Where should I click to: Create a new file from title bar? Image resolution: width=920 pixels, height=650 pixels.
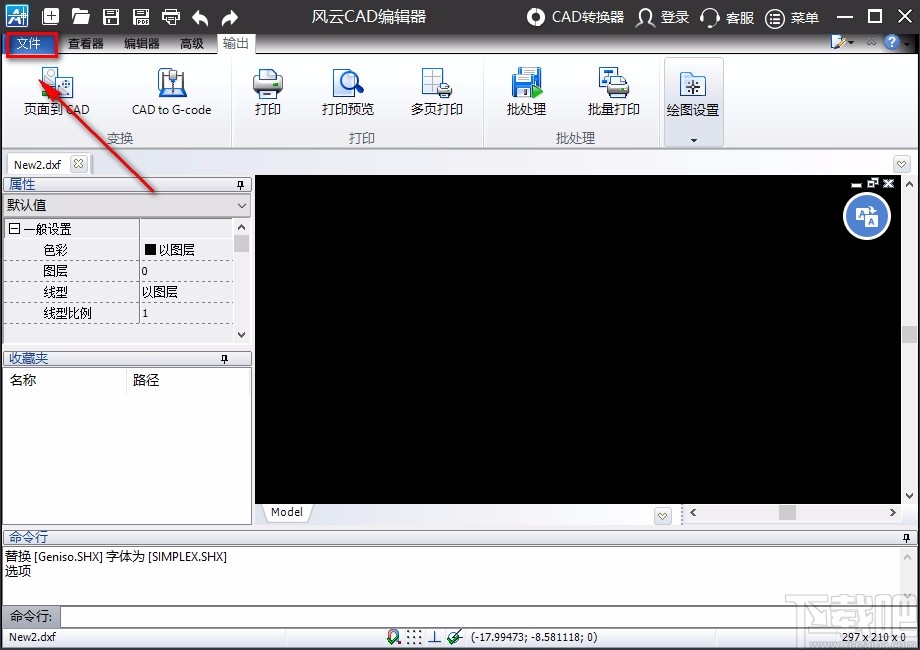click(x=50, y=16)
